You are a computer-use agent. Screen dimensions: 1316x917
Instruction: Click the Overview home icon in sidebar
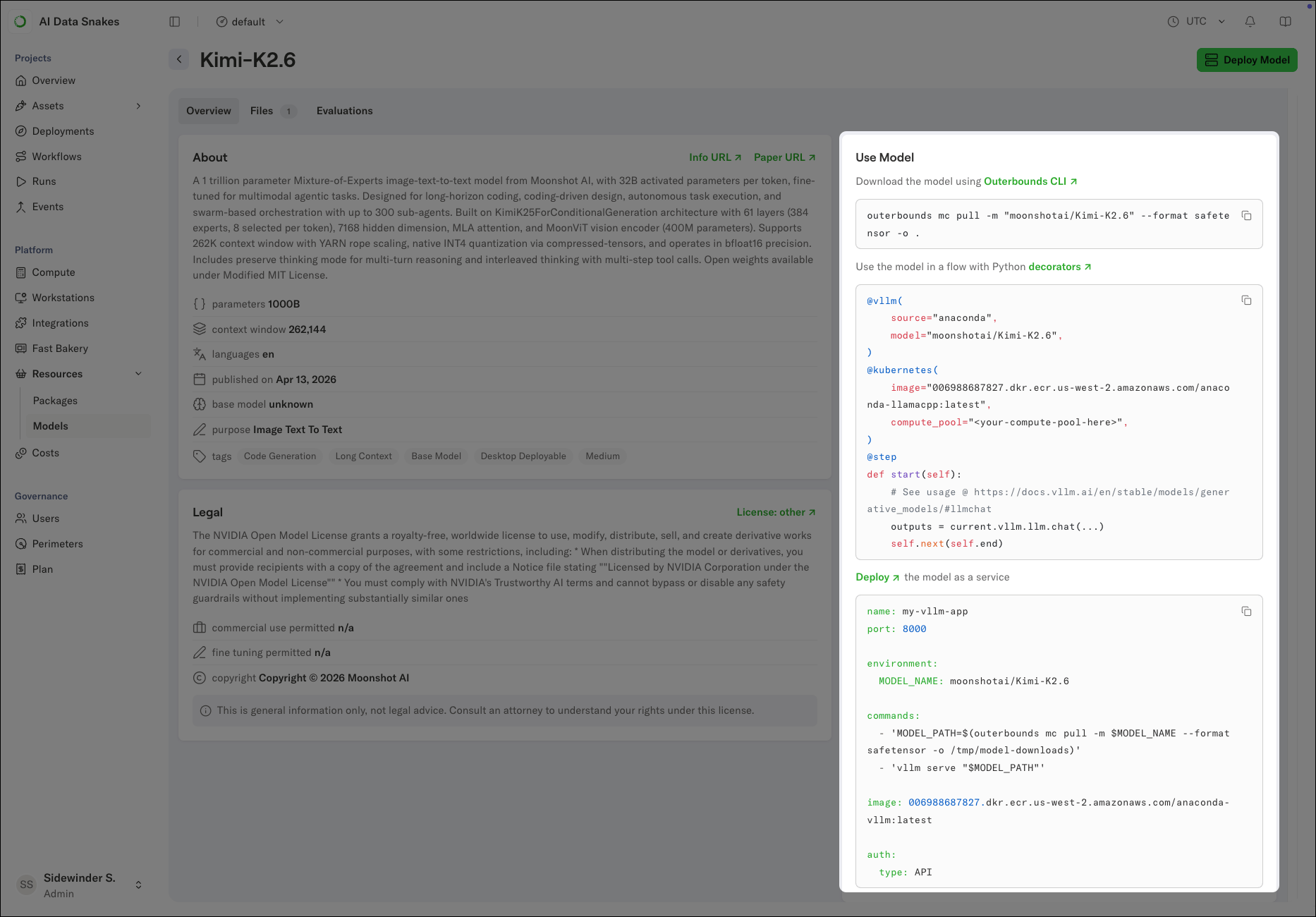pyautogui.click(x=21, y=80)
